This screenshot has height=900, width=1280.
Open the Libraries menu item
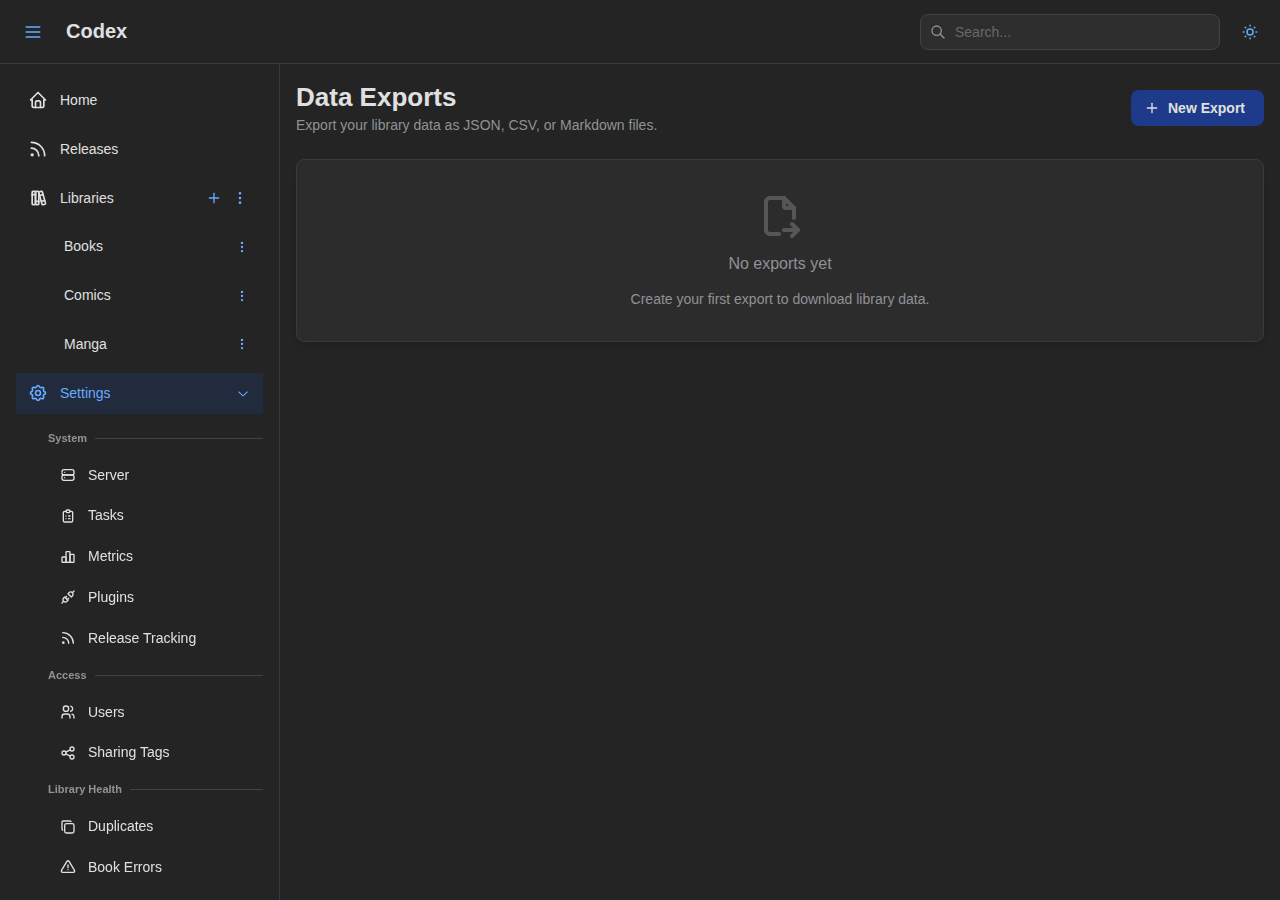tap(139, 198)
